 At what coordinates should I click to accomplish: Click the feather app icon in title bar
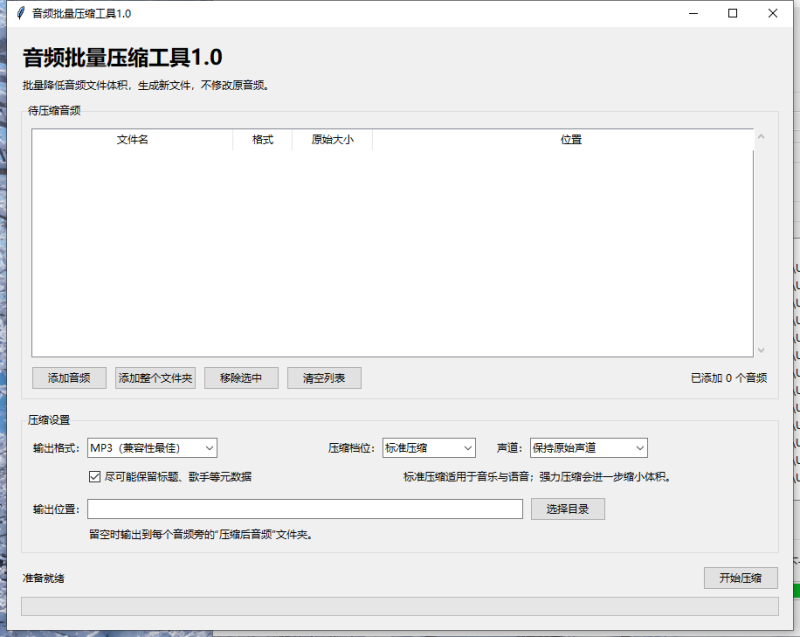pyautogui.click(x=20, y=13)
